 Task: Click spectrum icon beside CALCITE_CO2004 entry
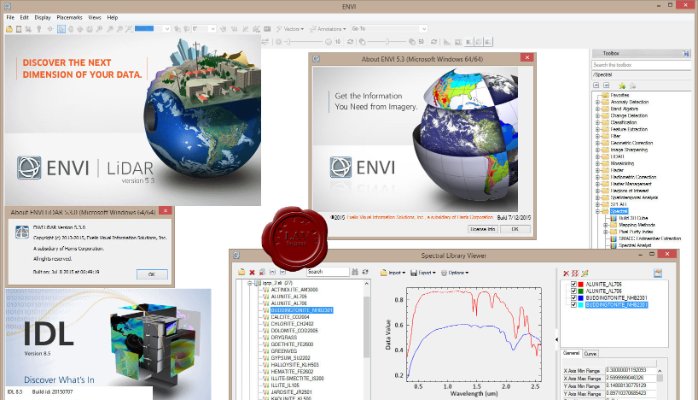(x=266, y=317)
